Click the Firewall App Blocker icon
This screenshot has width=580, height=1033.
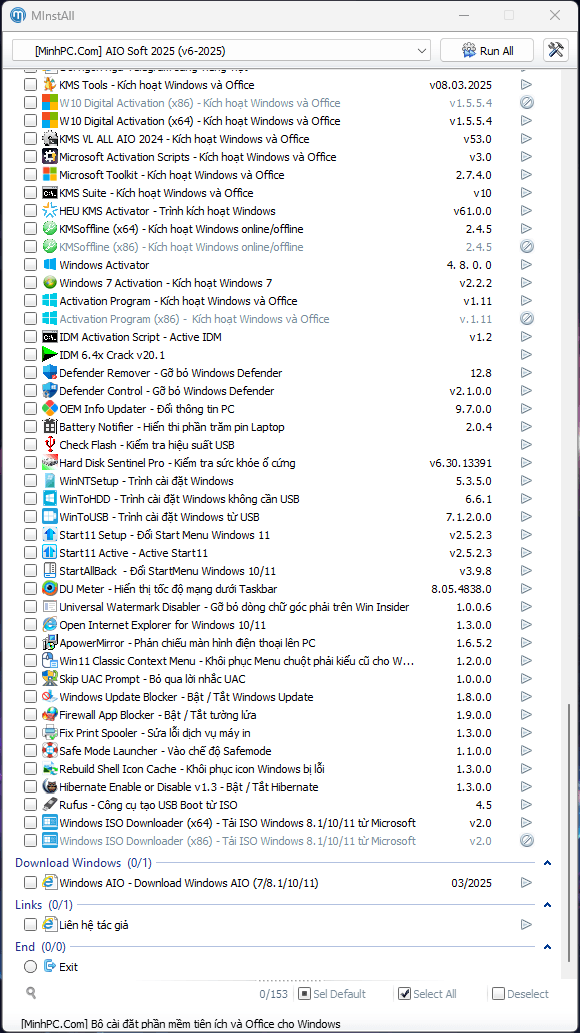49,715
